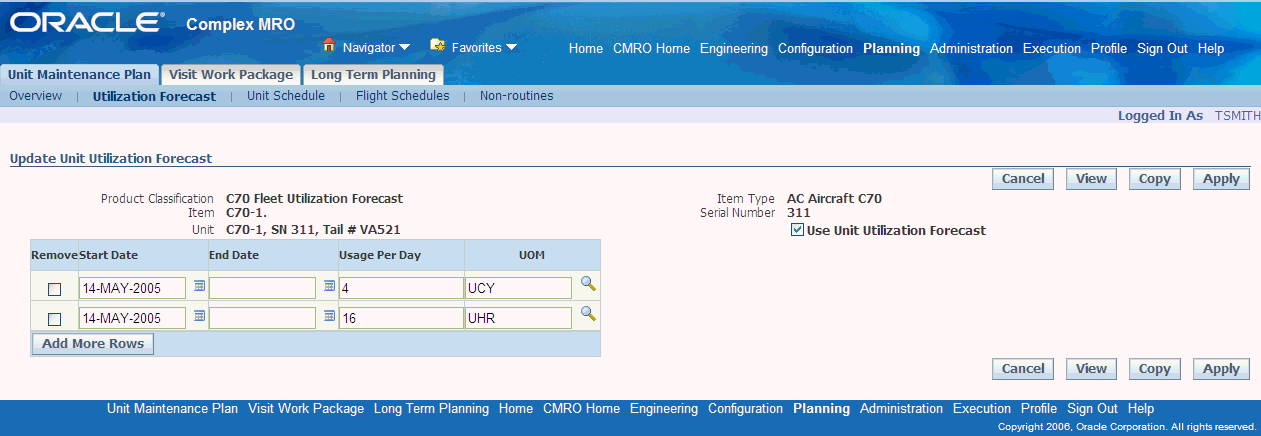Click Add More Rows button
The image size is (1261, 436).
pyautogui.click(x=93, y=344)
